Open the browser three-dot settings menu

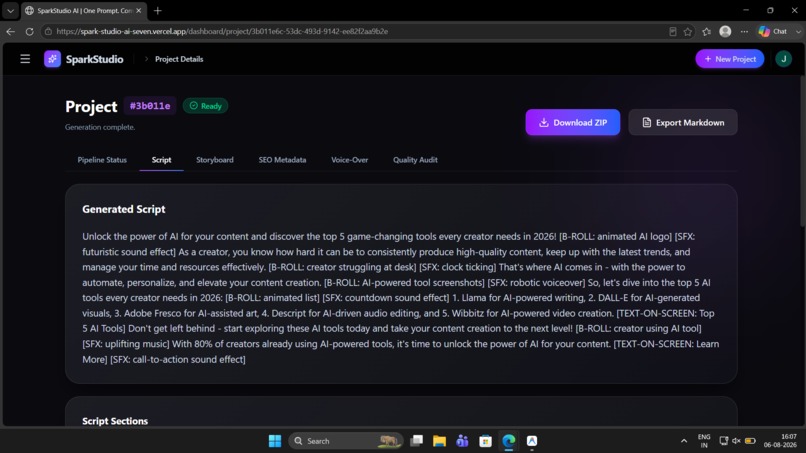[744, 31]
